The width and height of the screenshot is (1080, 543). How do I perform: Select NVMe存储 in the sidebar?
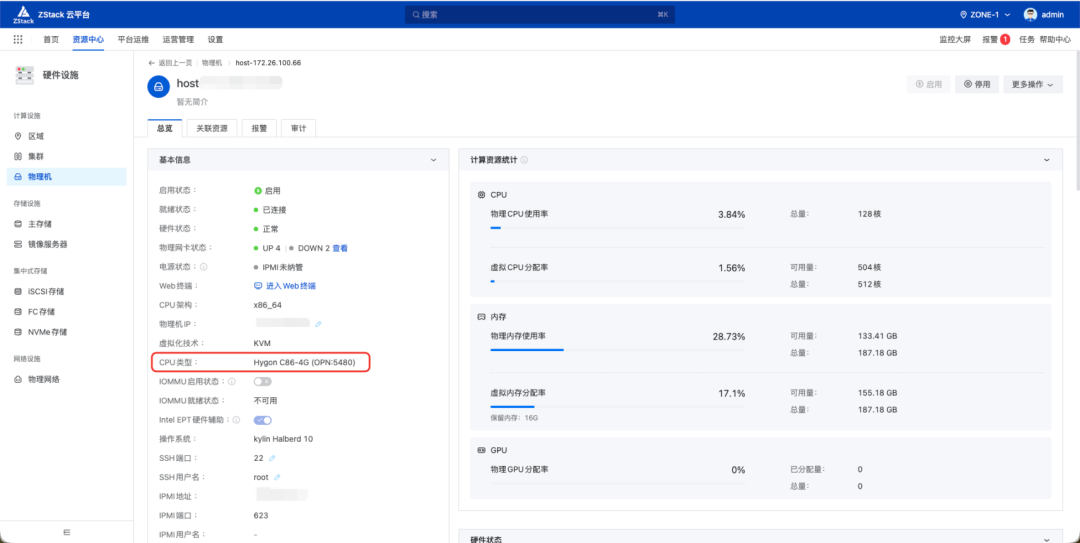67,331
